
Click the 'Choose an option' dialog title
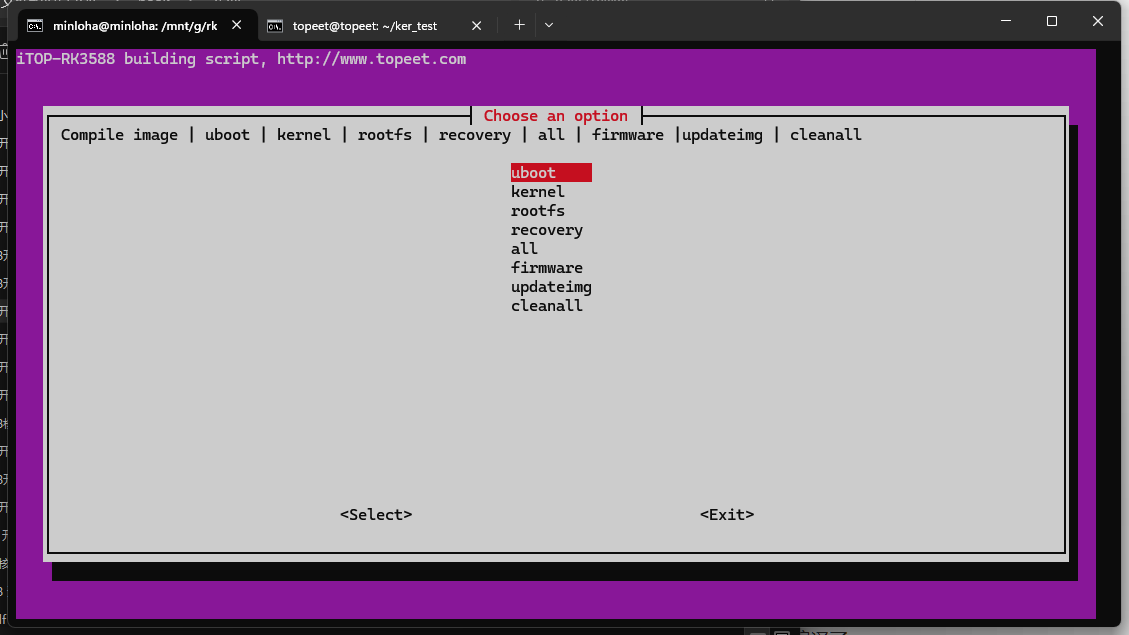555,116
